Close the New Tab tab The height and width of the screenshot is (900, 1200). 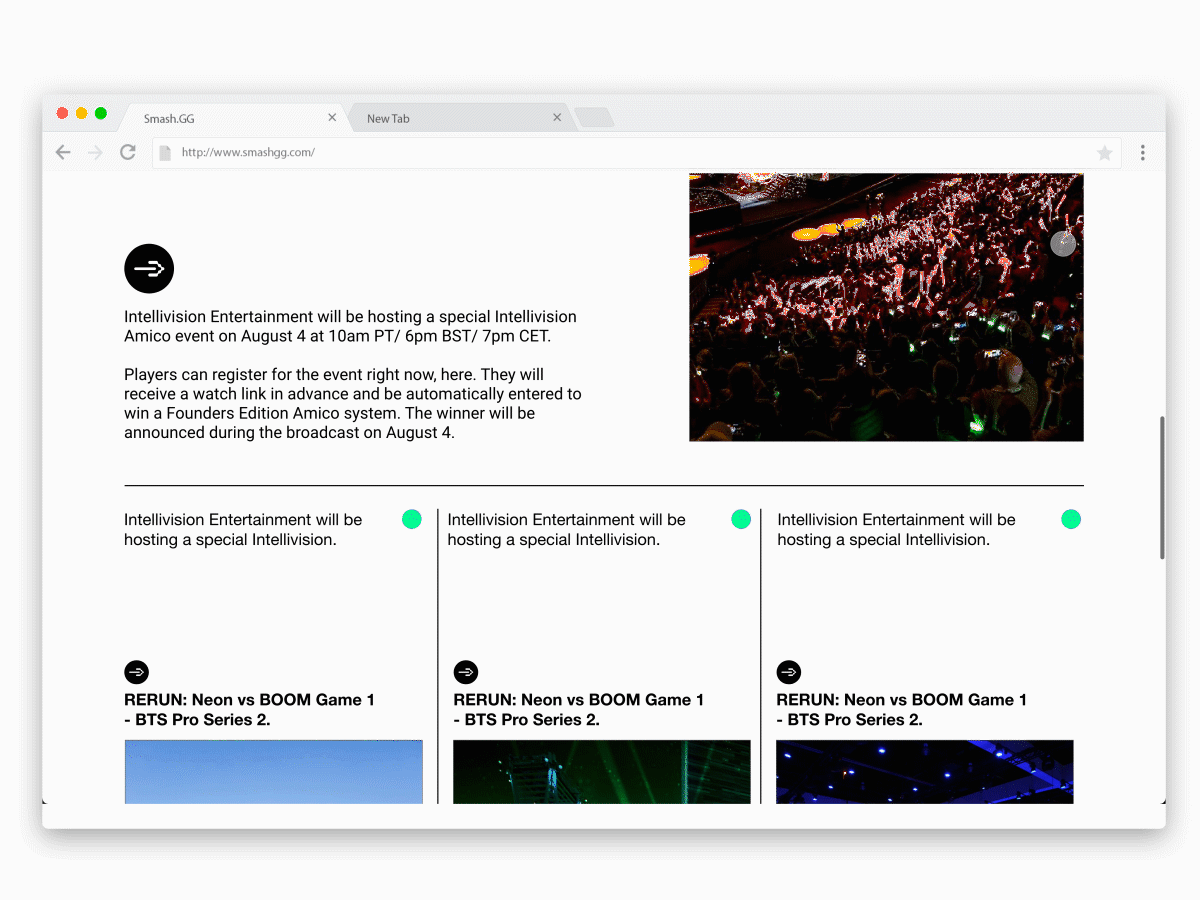557,118
